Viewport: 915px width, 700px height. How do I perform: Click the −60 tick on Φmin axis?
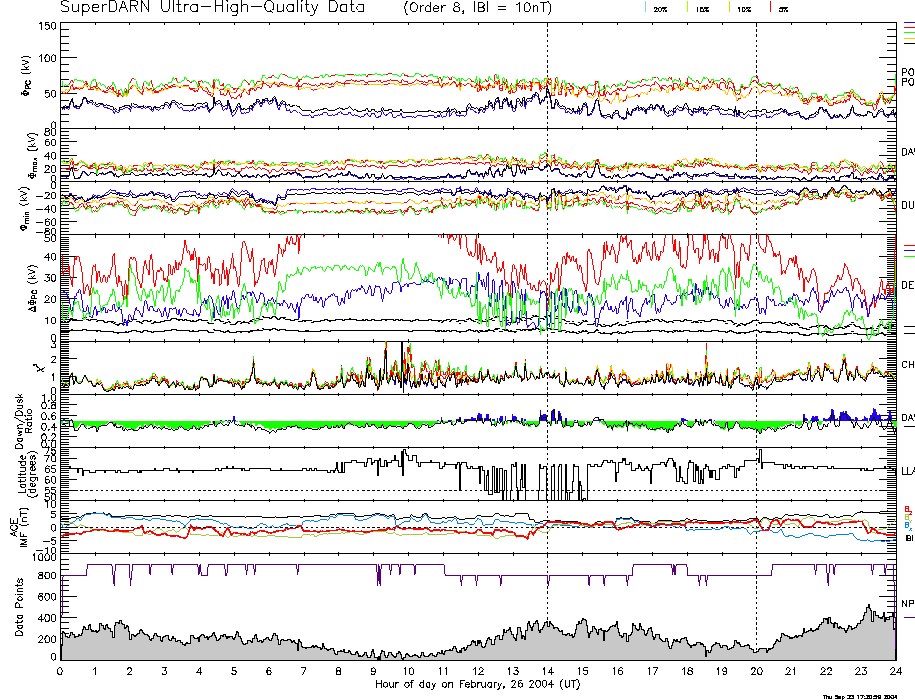46,222
